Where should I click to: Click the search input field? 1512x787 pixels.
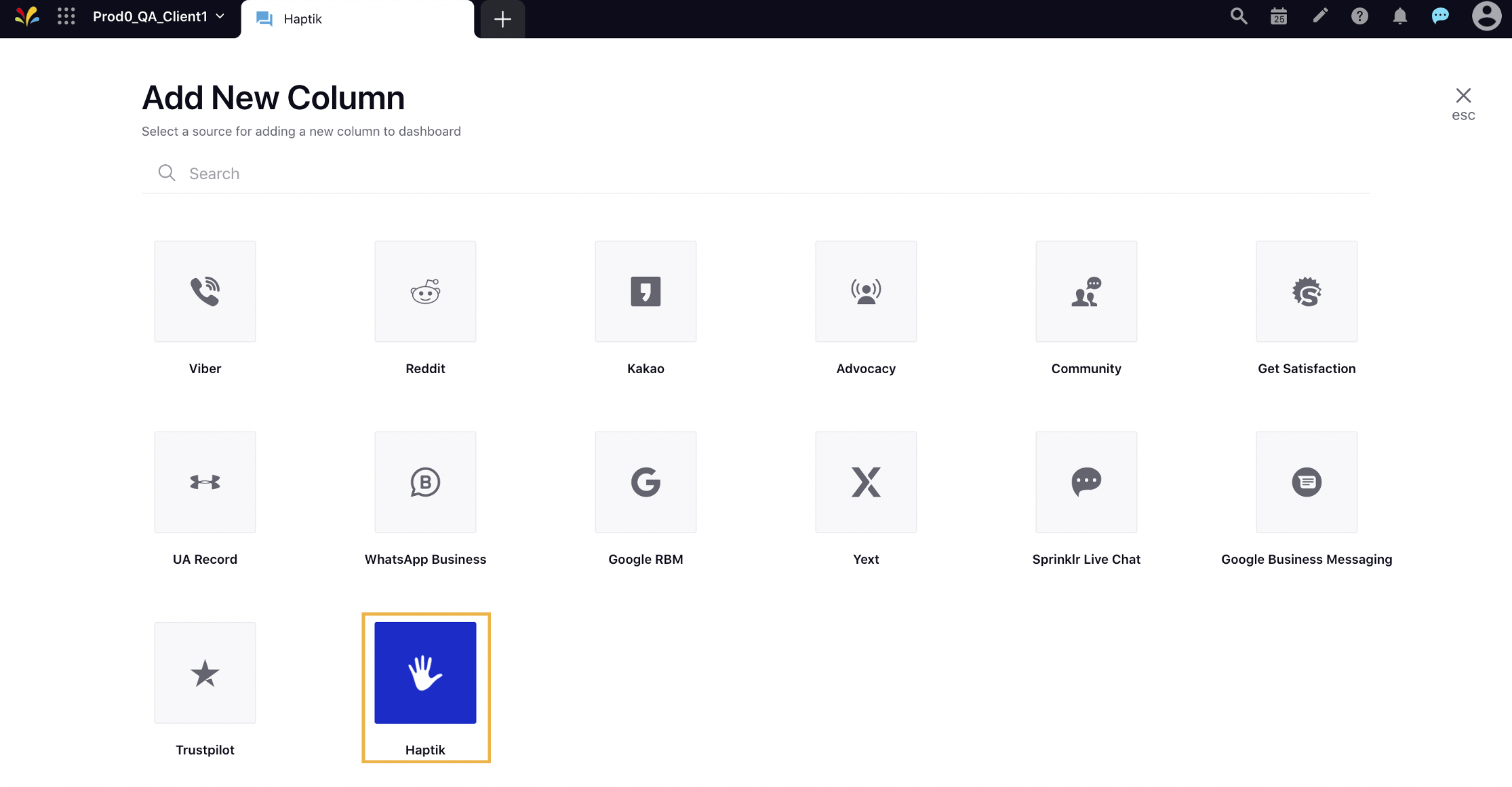point(756,173)
